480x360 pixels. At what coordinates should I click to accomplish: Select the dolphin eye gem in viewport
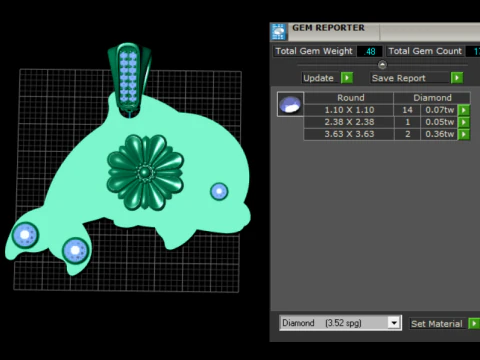(x=219, y=191)
